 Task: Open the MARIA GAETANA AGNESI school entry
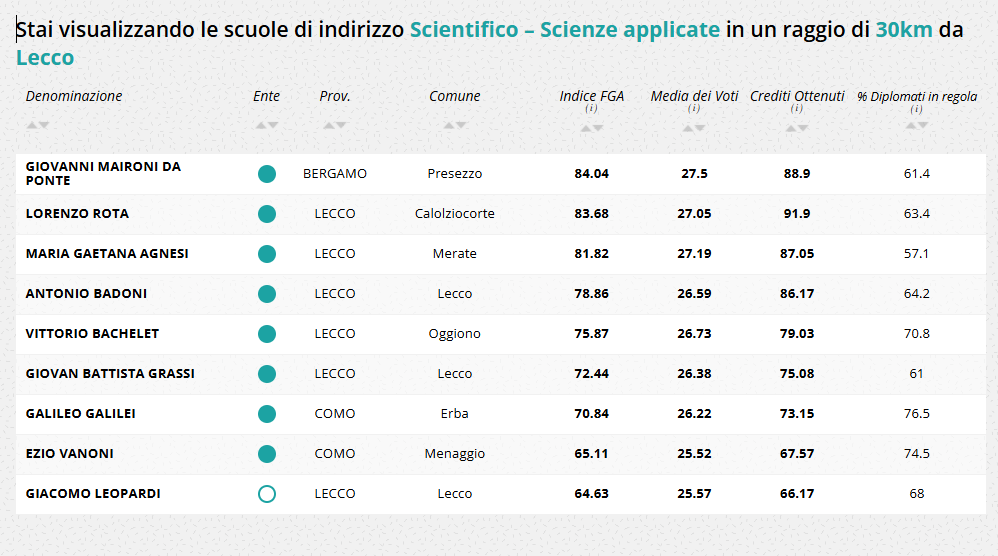click(x=107, y=254)
